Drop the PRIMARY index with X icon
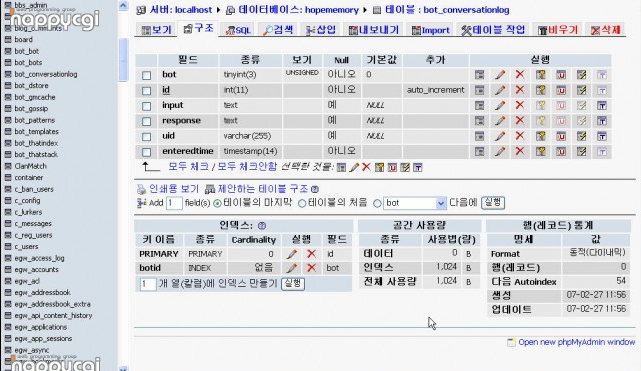The height and width of the screenshot is (371, 641). click(311, 254)
